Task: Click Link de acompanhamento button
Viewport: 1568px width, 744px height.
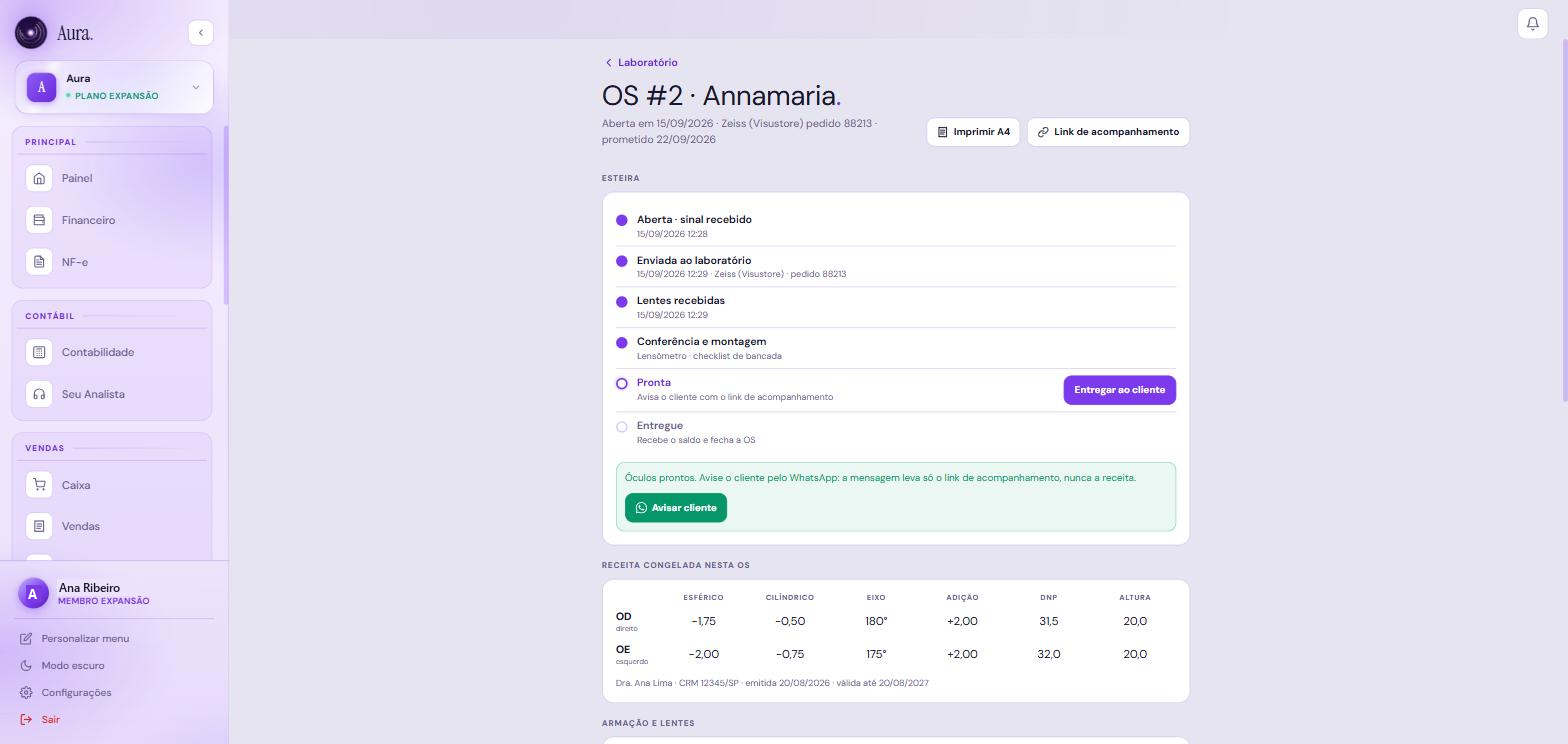Action: pyautogui.click(x=1108, y=132)
